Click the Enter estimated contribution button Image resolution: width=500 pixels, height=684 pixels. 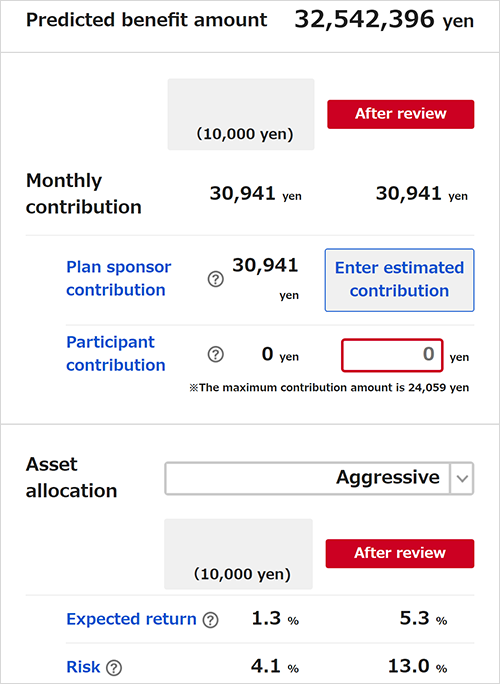[x=399, y=280]
